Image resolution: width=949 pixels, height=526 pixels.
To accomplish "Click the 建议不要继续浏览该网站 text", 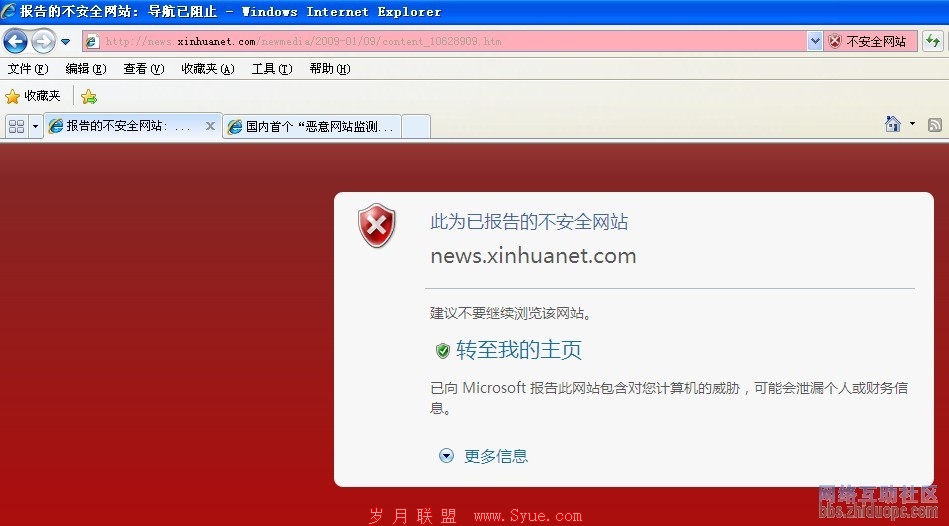I will [x=510, y=313].
